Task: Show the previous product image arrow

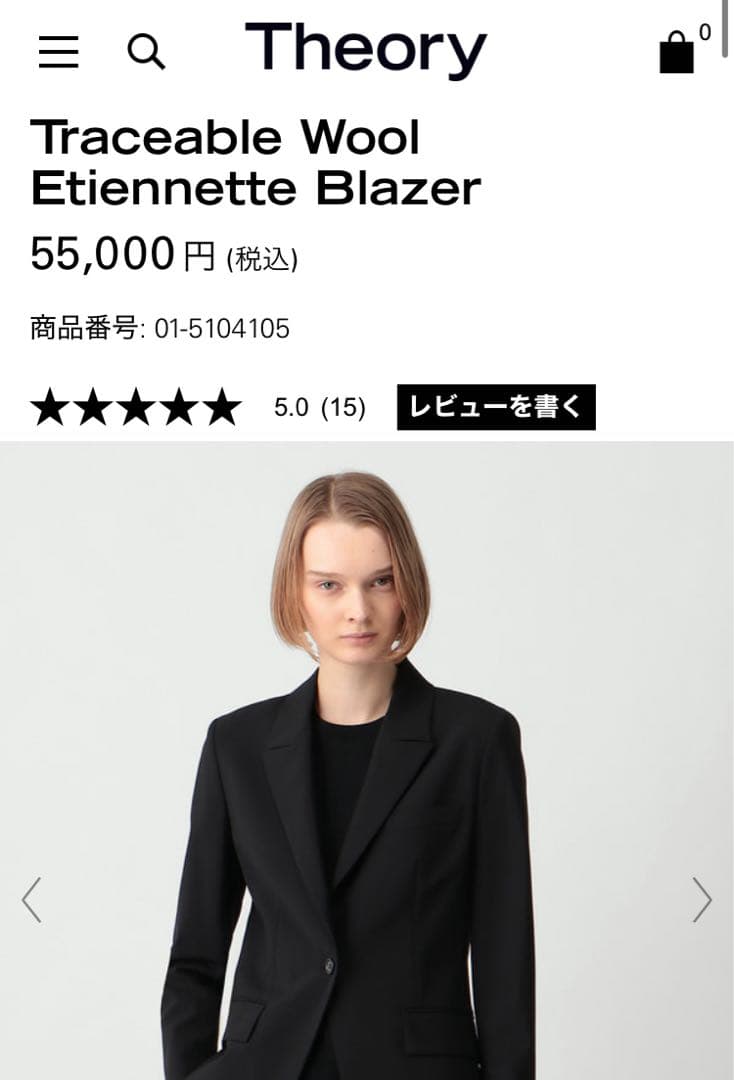Action: point(32,900)
